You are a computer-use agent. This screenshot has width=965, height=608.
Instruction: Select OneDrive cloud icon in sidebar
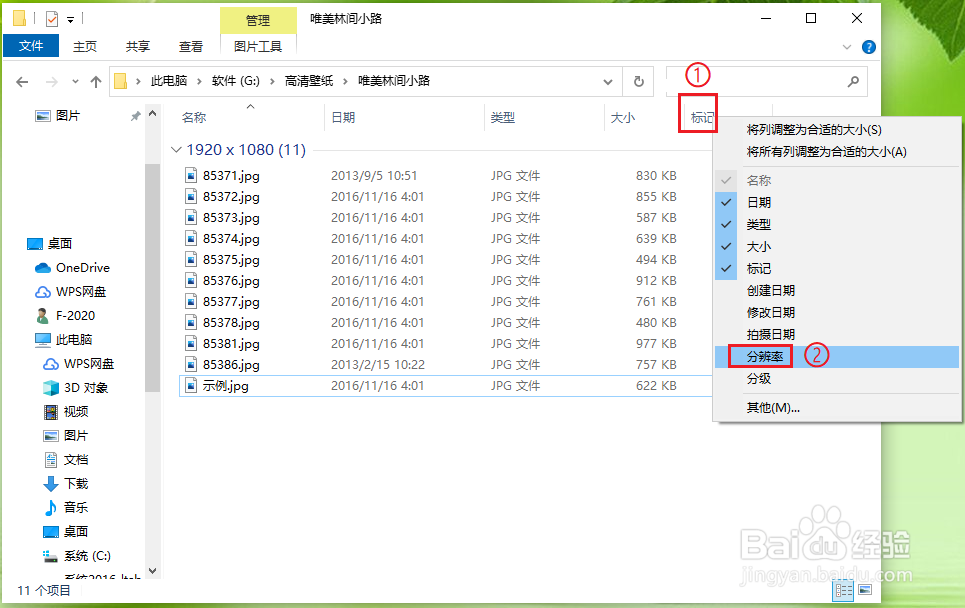coord(42,268)
